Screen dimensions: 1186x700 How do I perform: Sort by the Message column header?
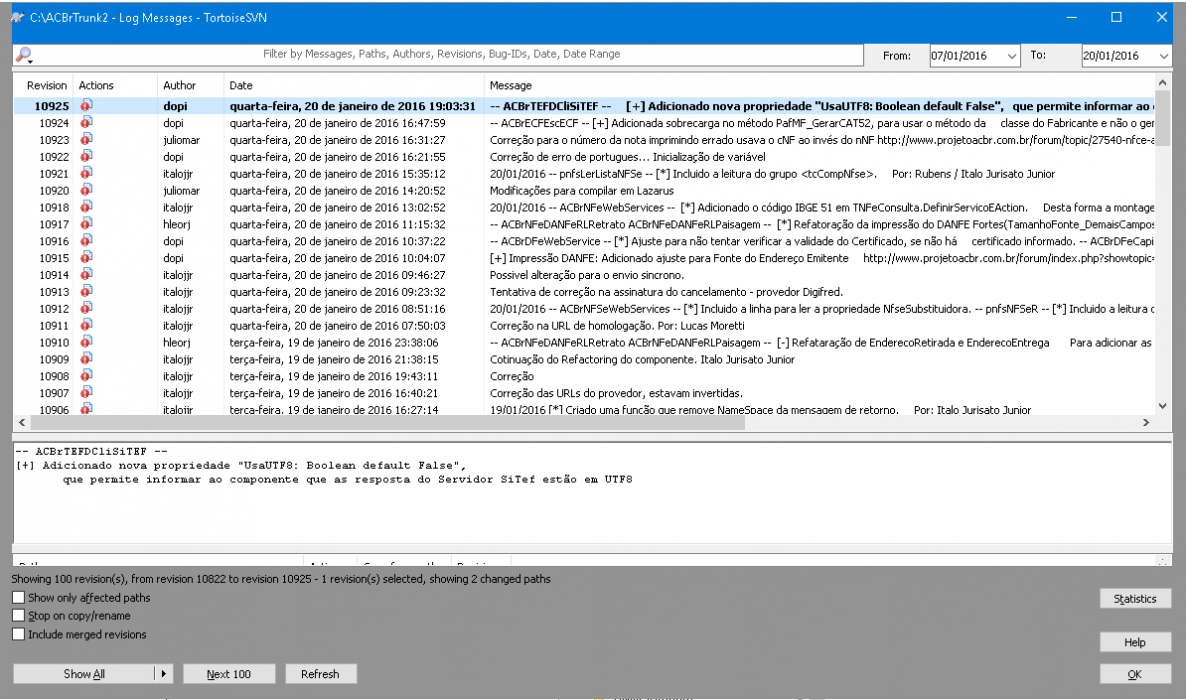tap(820, 86)
